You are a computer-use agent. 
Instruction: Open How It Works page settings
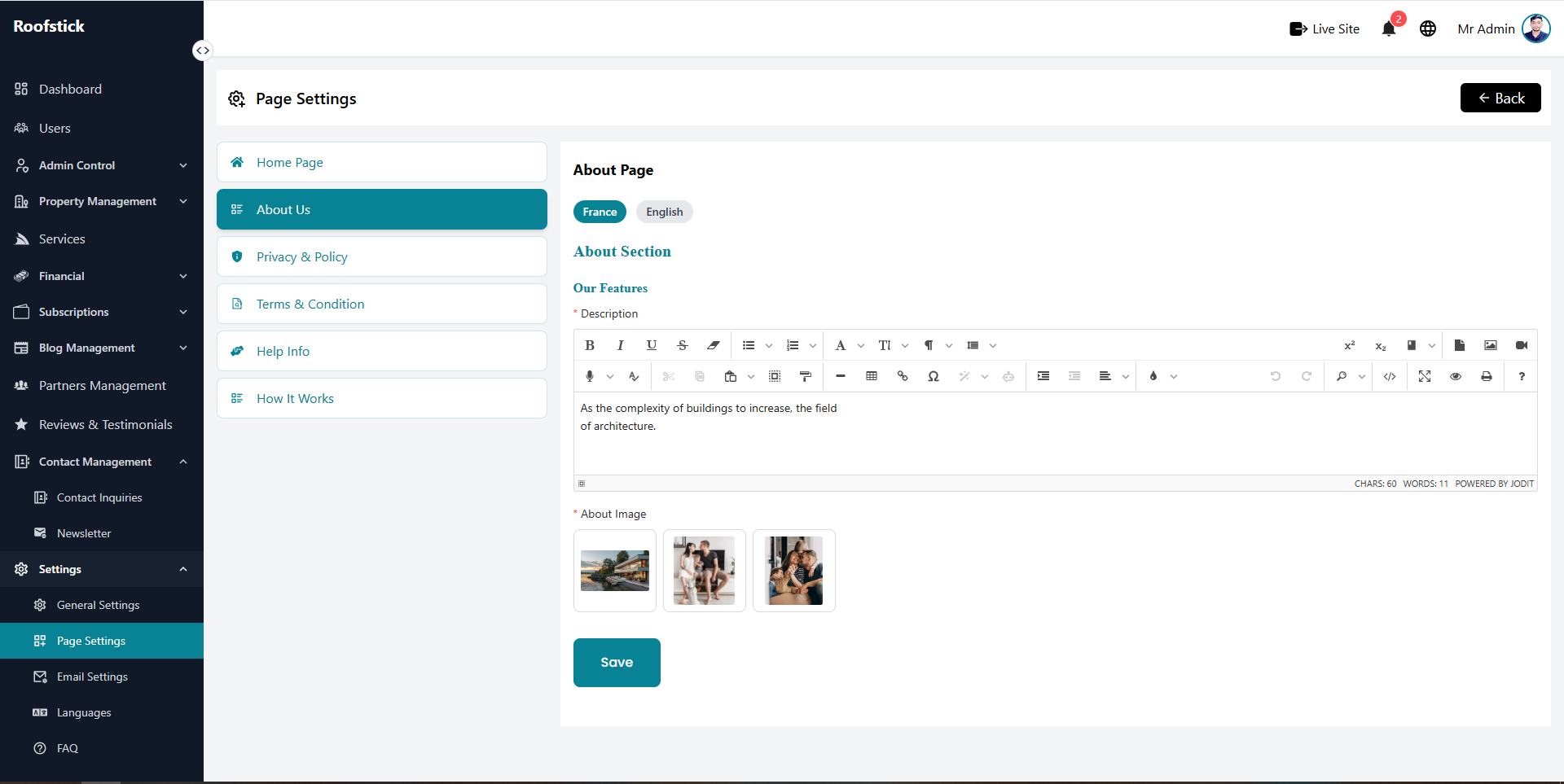click(x=382, y=398)
